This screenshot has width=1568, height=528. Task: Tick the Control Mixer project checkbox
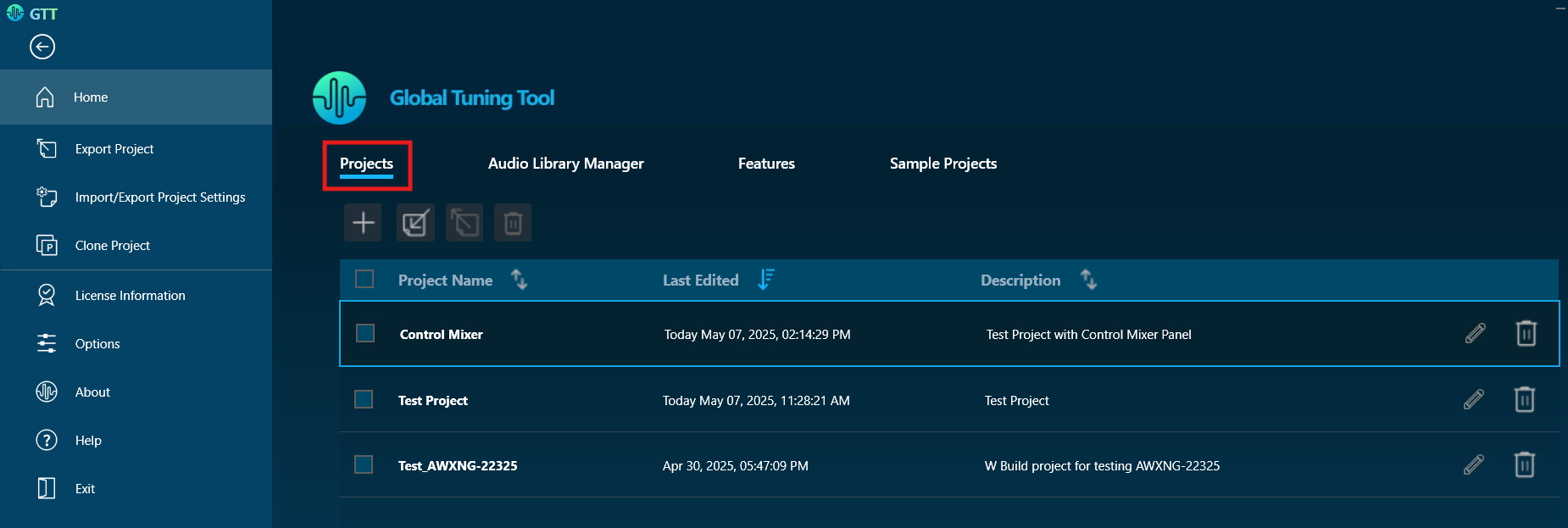click(x=365, y=334)
